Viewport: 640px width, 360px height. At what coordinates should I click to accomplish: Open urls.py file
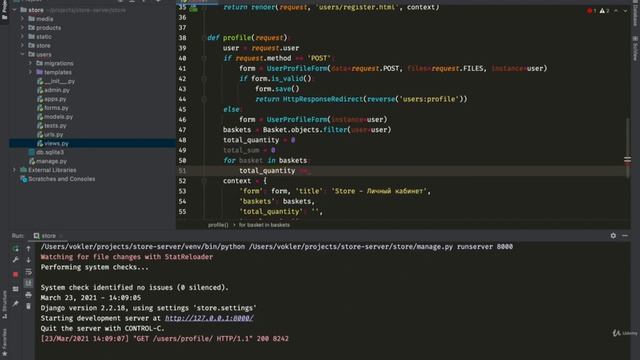pyautogui.click(x=50, y=134)
